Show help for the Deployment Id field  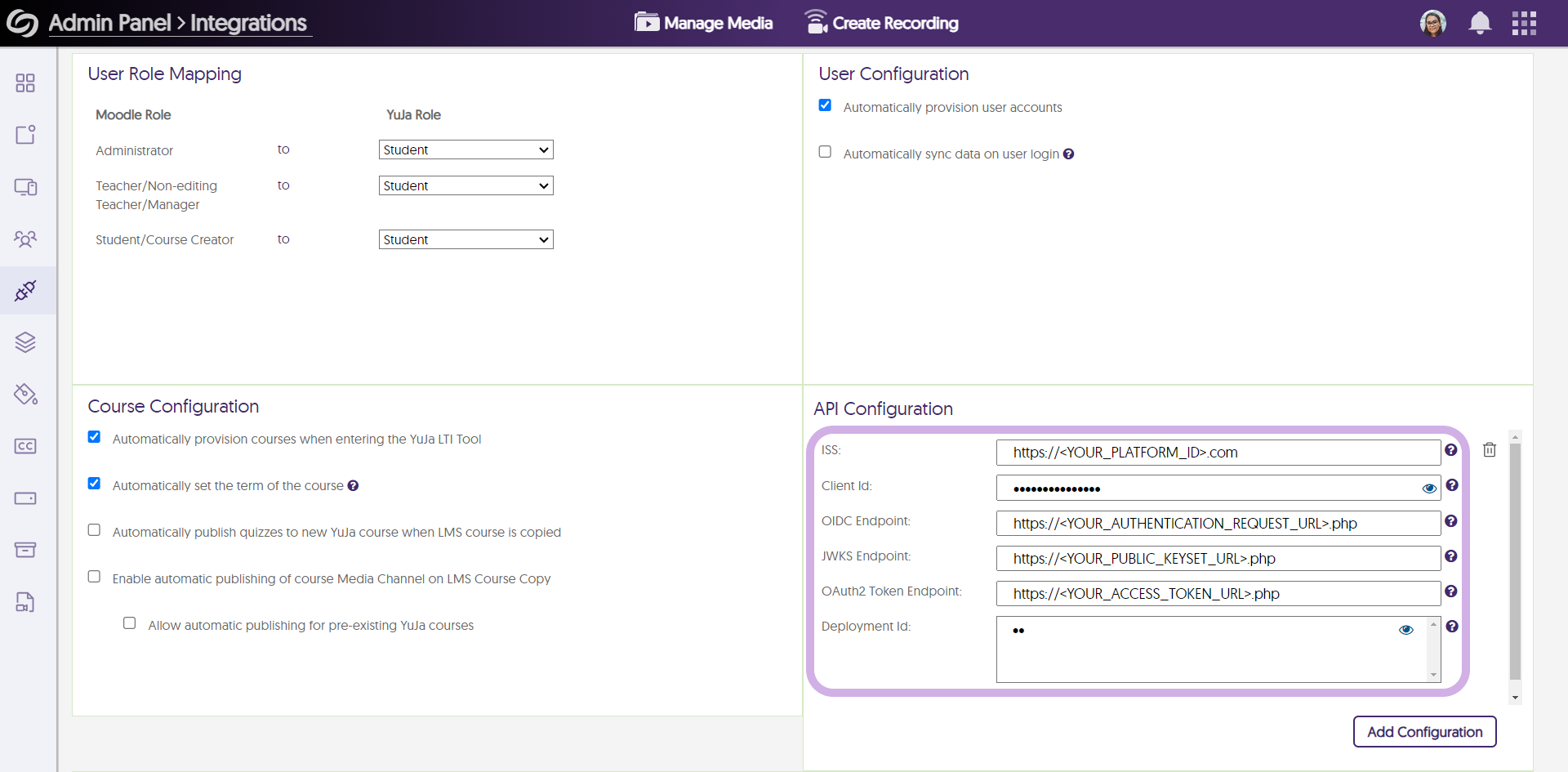[1451, 627]
